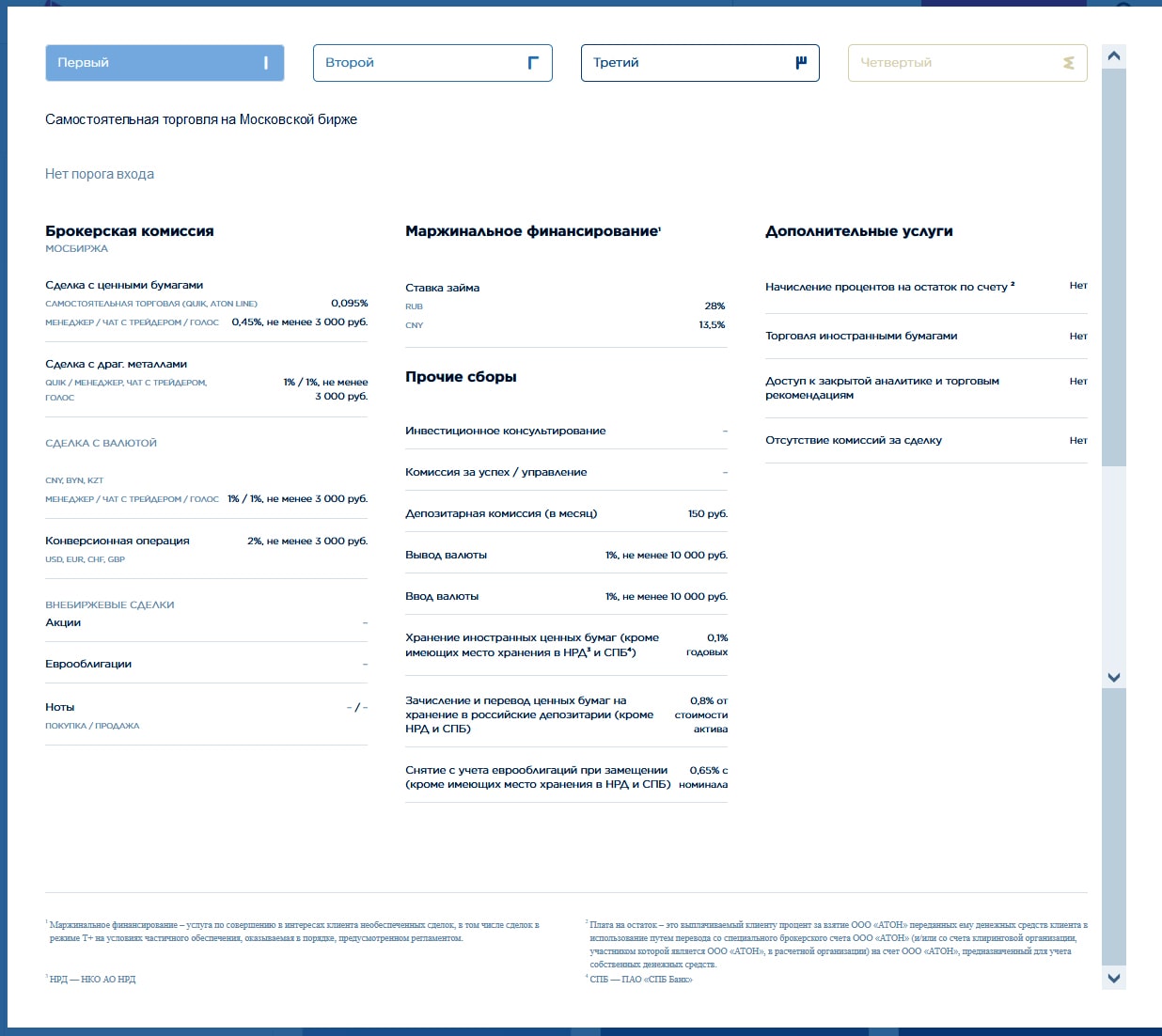Click the gold icon in the Четвертый tab
The height and width of the screenshot is (1036, 1162).
[1068, 63]
